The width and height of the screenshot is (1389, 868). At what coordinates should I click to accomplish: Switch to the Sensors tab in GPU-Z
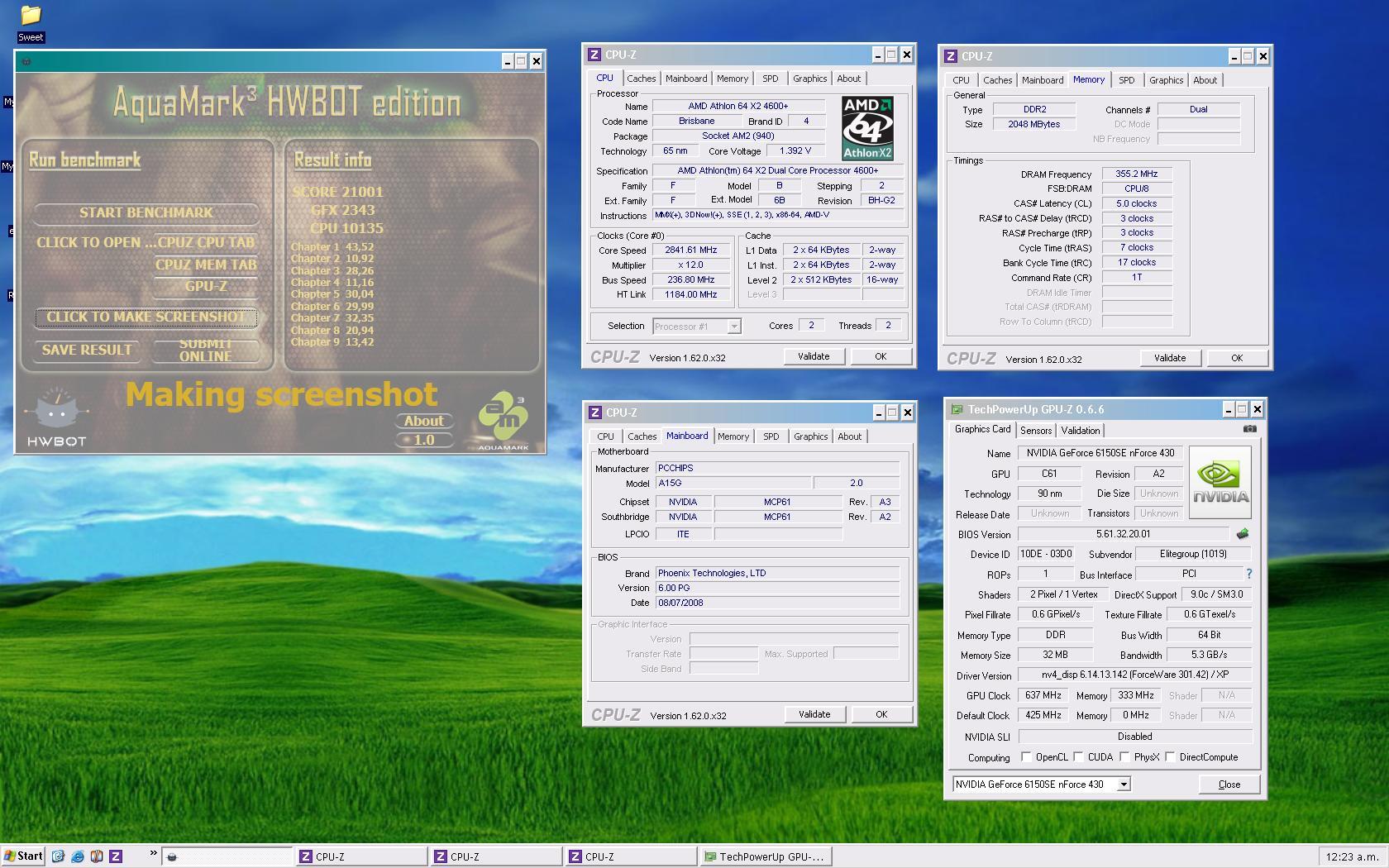1036,431
